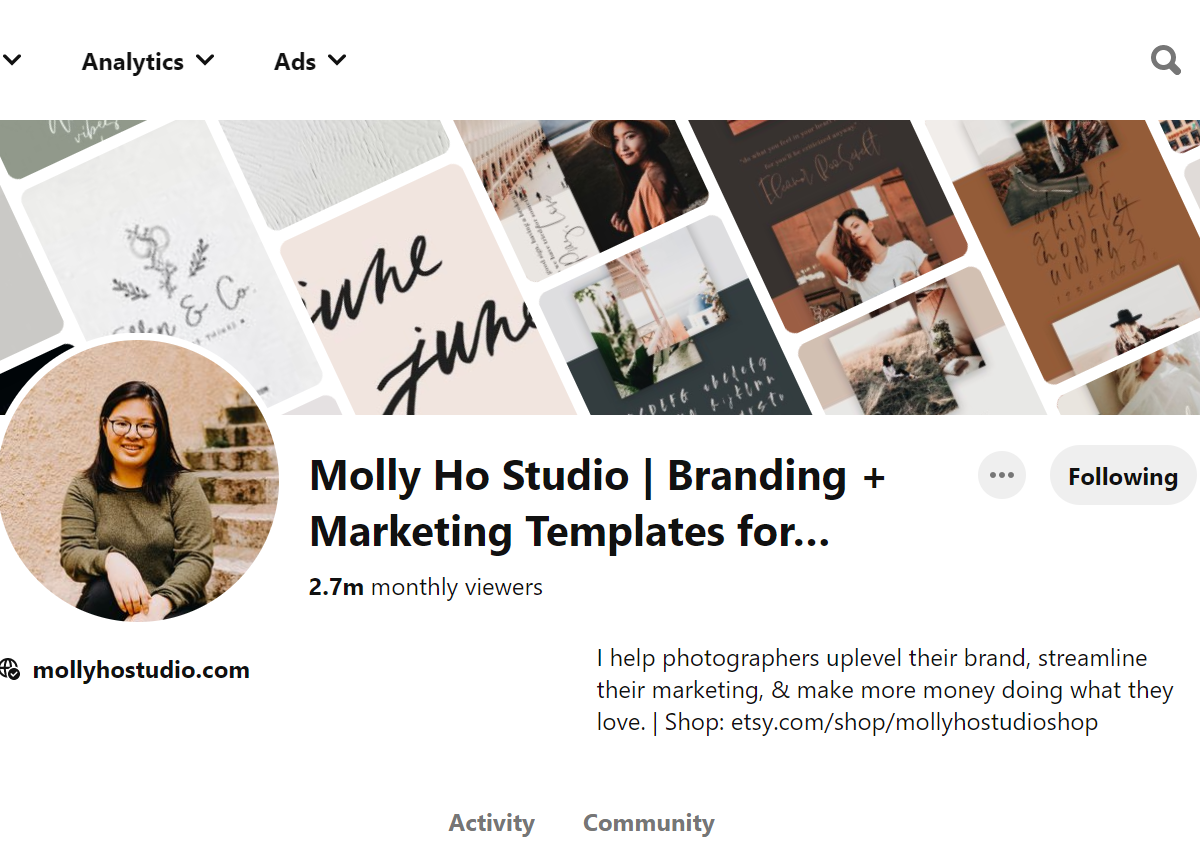This screenshot has height=867, width=1200.
Task: Open the three-dot profile options button
Action: 1002,475
